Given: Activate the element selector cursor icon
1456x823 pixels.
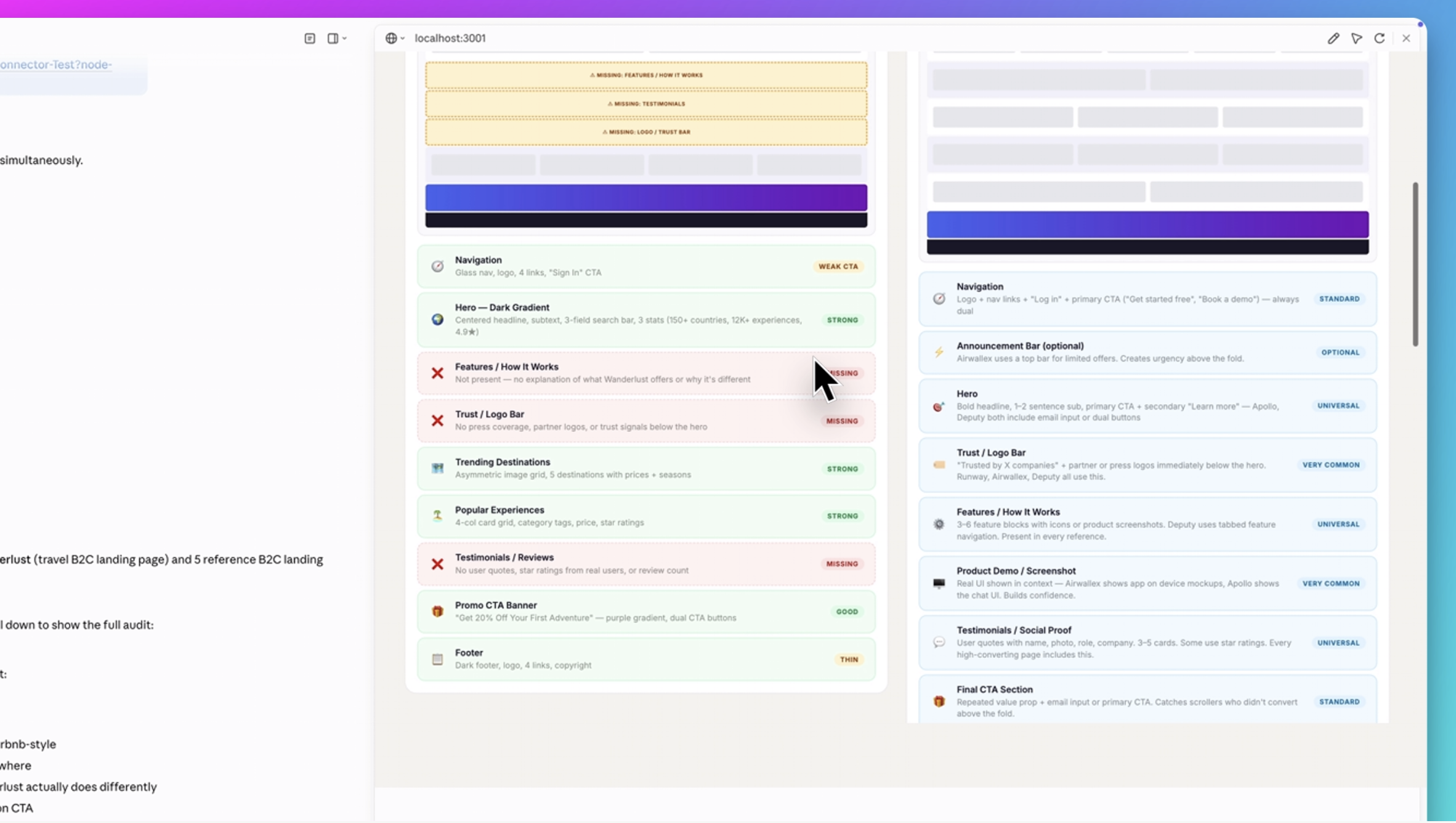Looking at the screenshot, I should tap(1356, 38).
